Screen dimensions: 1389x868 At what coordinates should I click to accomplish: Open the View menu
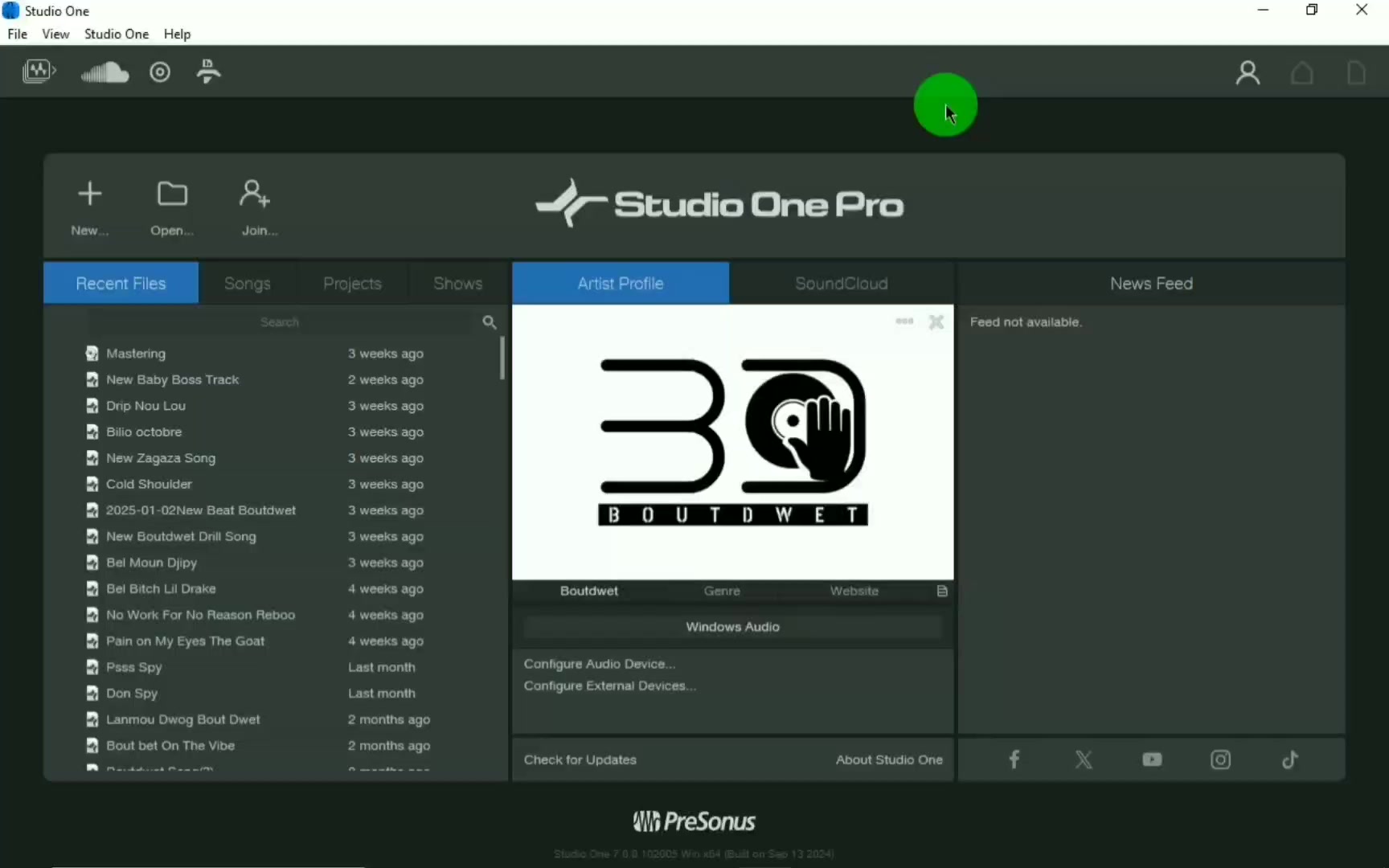(55, 34)
